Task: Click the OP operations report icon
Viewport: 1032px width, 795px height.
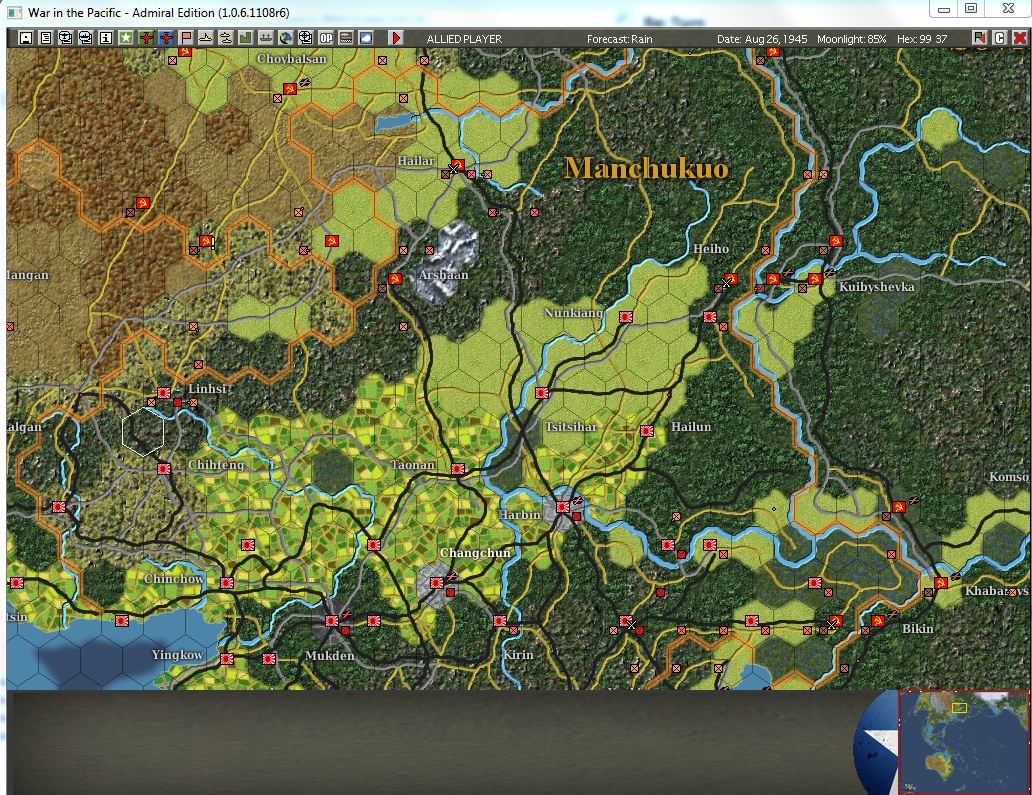Action: click(x=326, y=38)
